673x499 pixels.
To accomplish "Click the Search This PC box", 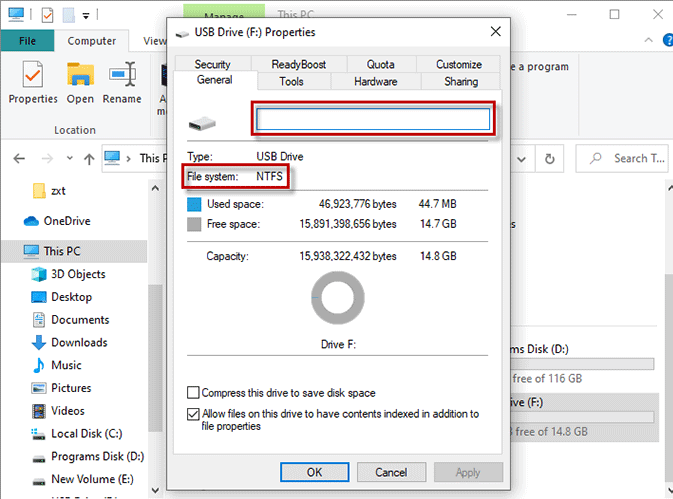I will (x=621, y=159).
